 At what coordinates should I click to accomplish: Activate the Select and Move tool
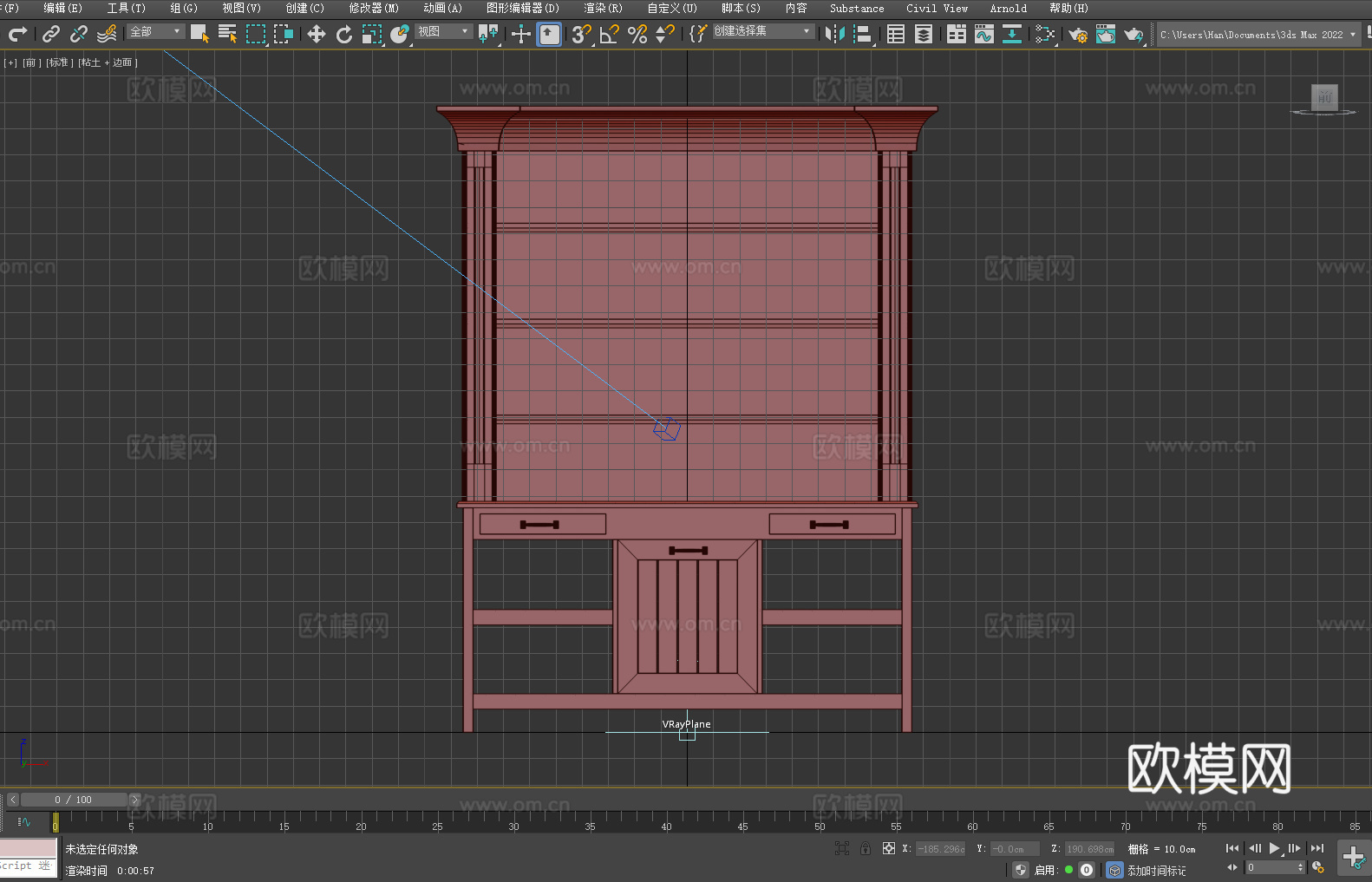tap(317, 34)
